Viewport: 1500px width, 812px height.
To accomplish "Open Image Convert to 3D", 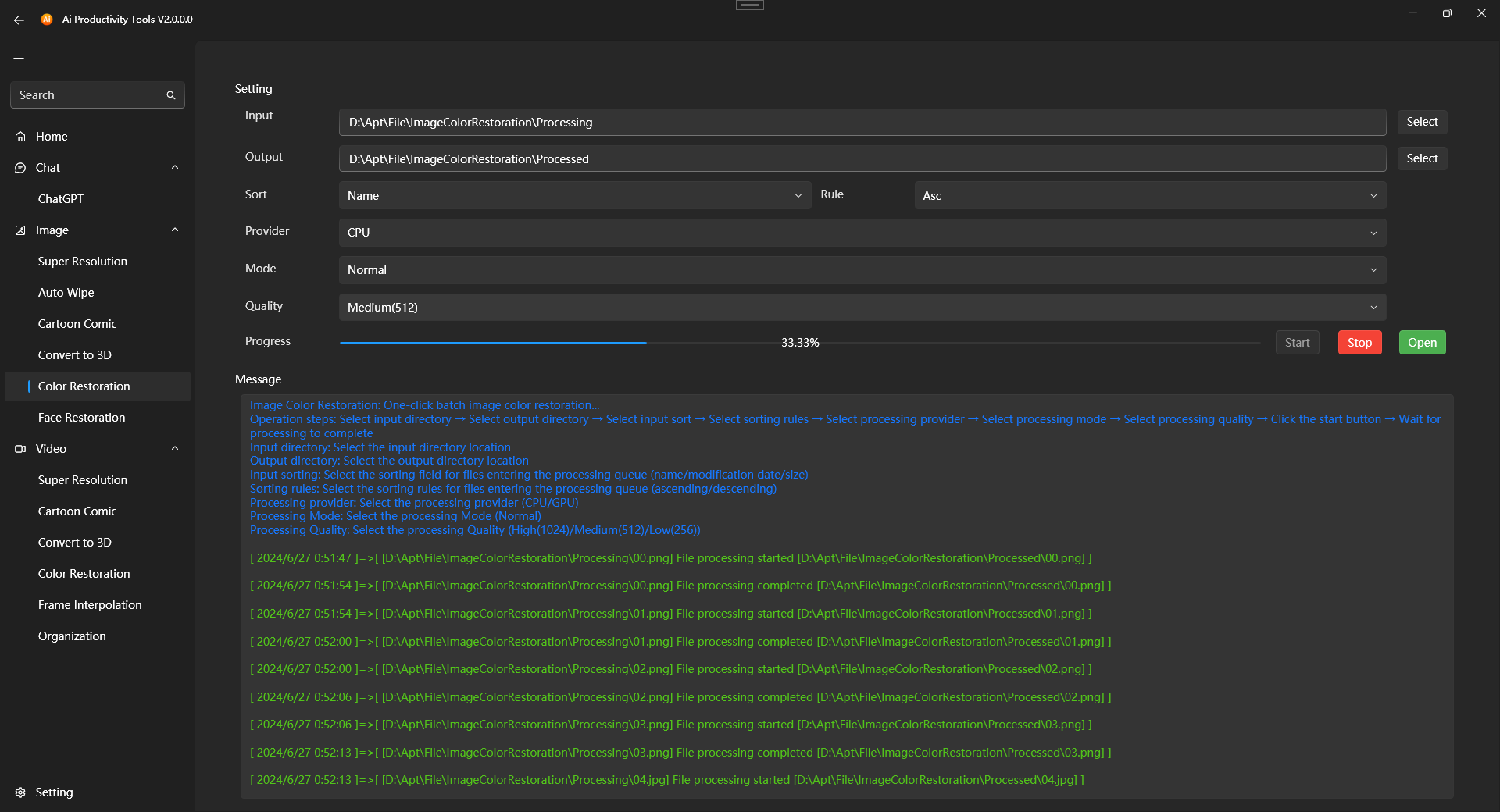I will click(x=98, y=355).
